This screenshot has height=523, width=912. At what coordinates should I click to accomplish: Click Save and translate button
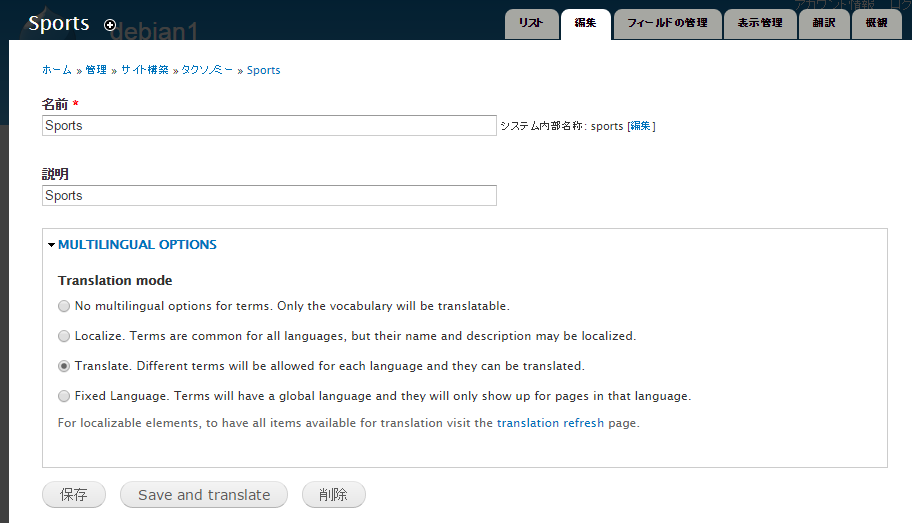point(204,494)
